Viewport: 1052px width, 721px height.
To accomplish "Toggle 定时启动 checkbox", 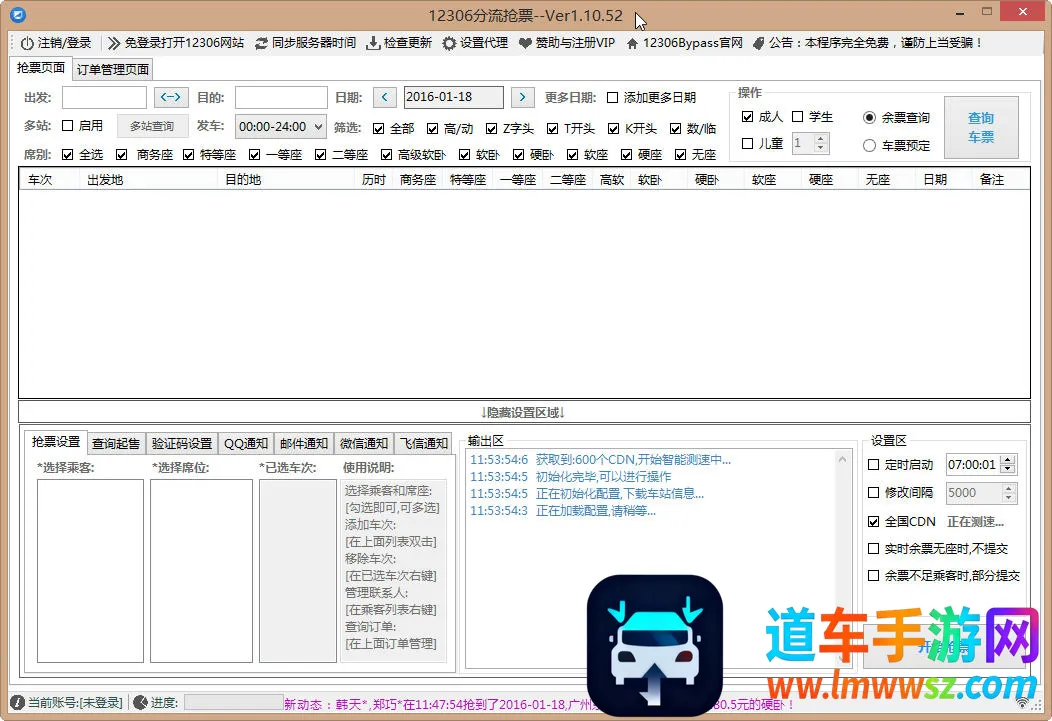I will 874,465.
